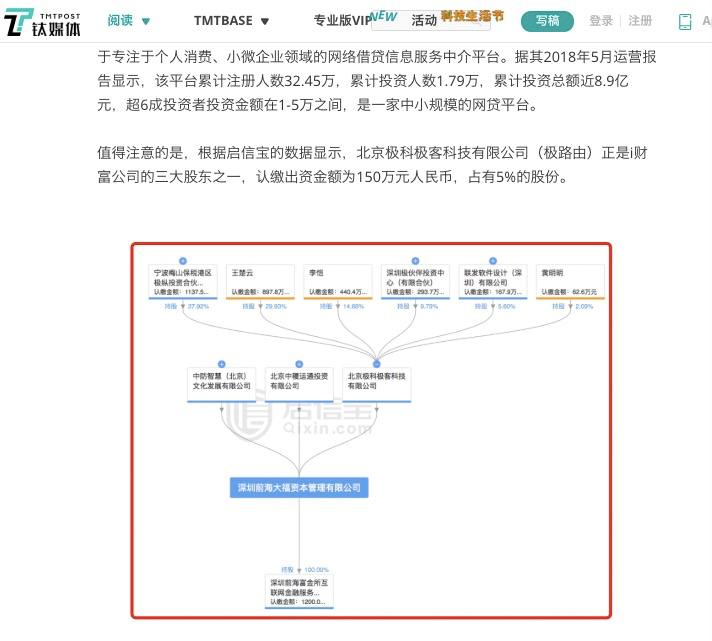Select the 王楚云 shareholder node

260,282
